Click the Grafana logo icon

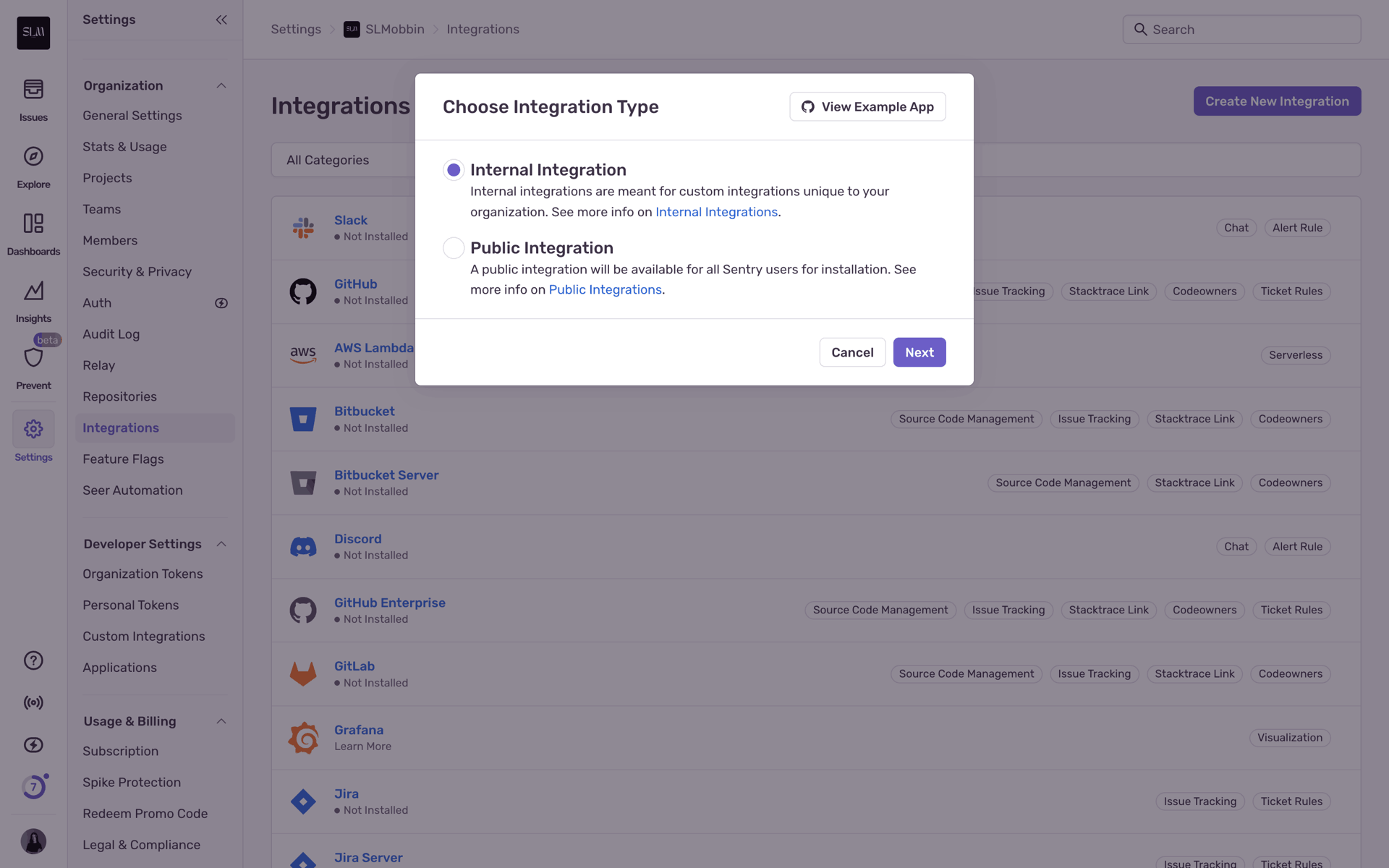pos(303,738)
